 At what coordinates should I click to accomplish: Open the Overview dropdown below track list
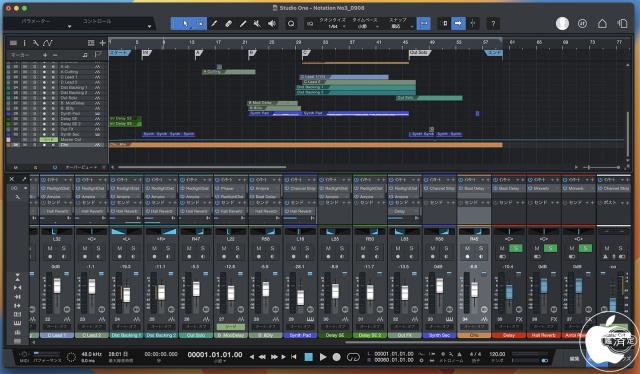tap(82, 167)
